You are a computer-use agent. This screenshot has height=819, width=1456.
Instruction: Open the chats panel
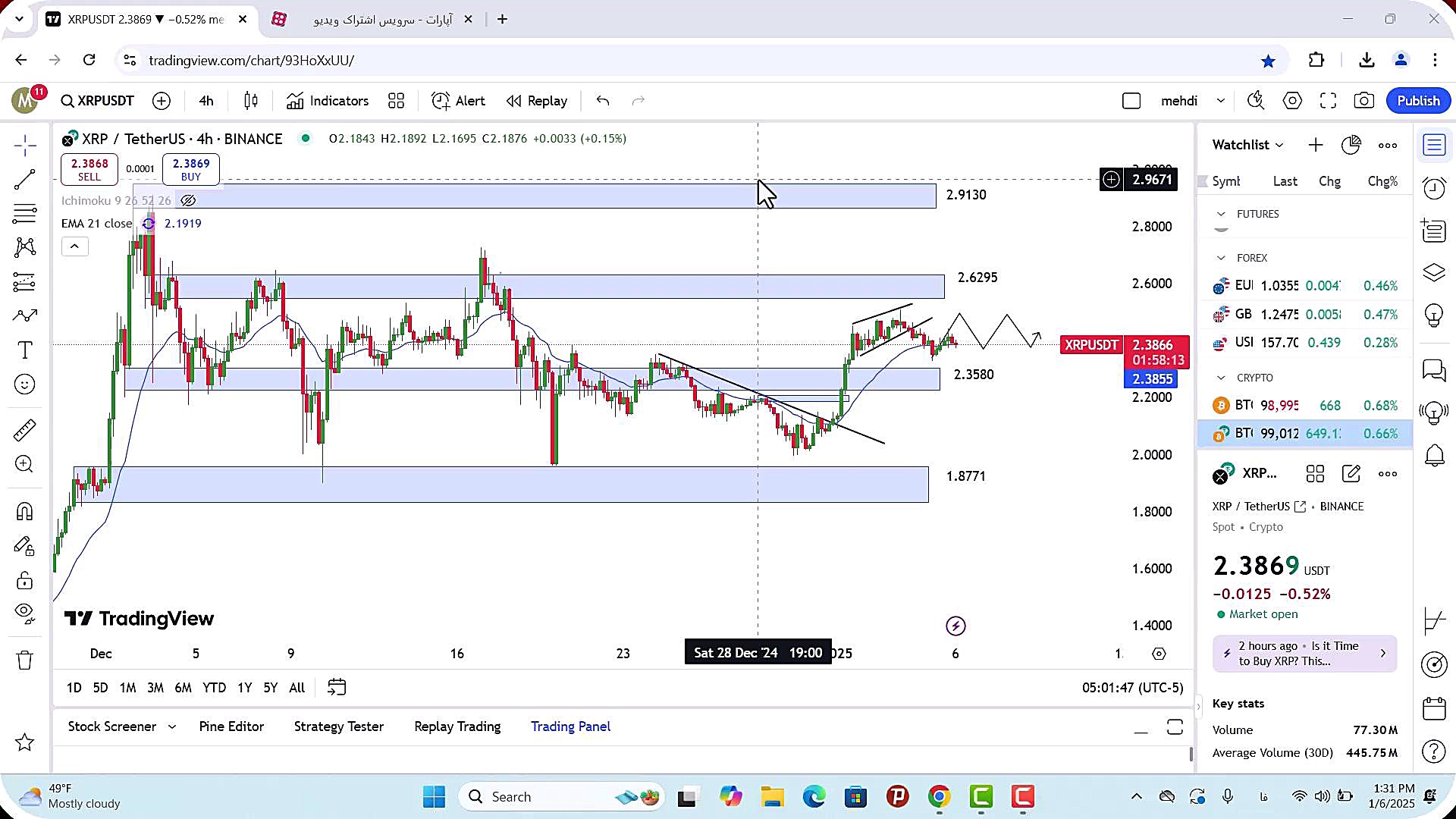coord(1434,371)
